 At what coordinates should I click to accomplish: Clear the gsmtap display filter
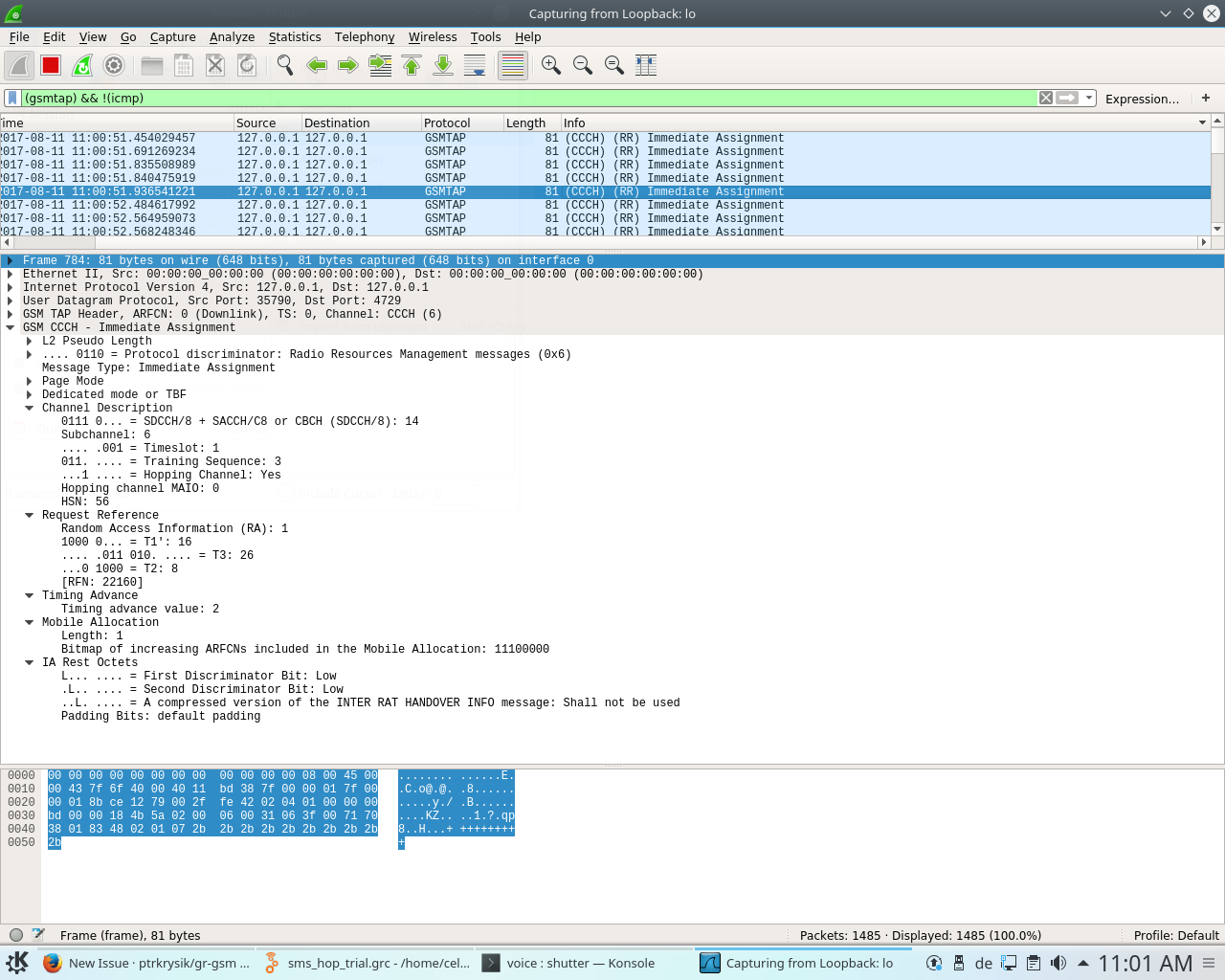tap(1045, 98)
